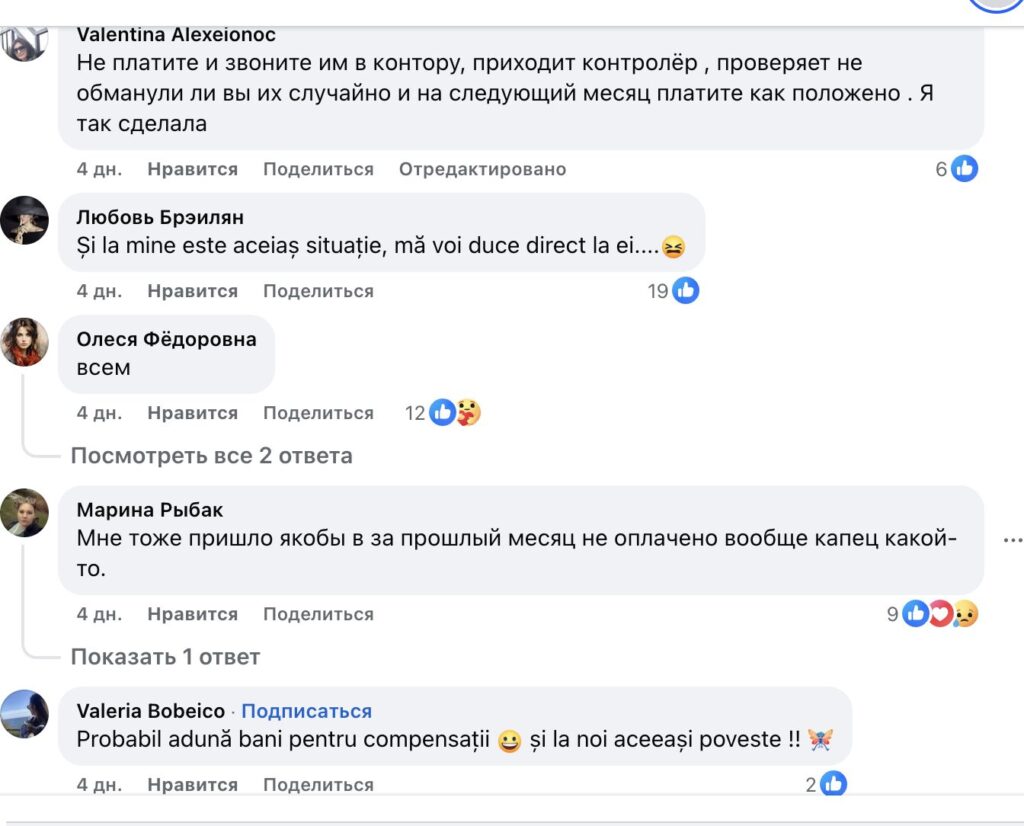The image size is (1024, 826).
Task: Toggle Нравится on Любовь Брэилян's comment
Action: [192, 291]
